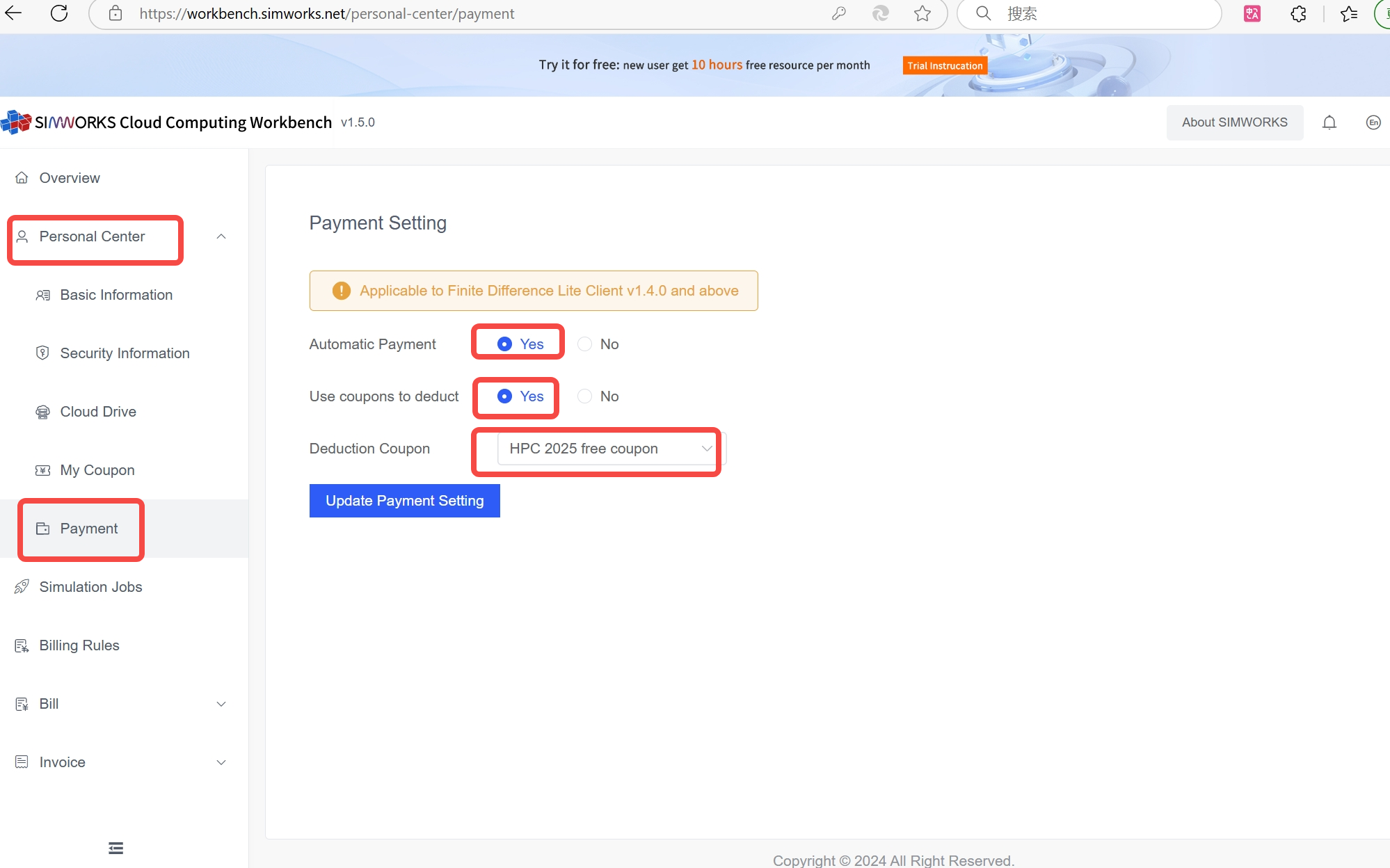Select No for Automatic Payment

pos(598,344)
